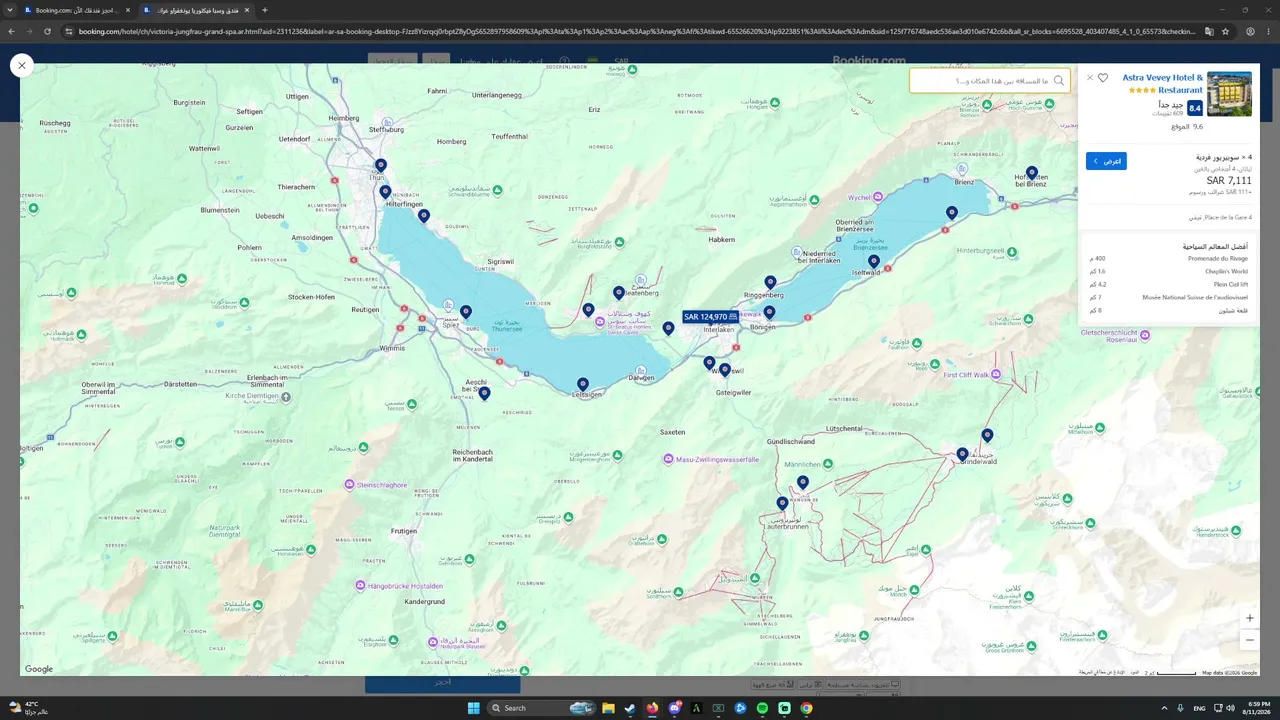The height and width of the screenshot is (720, 1280).
Task: Close the map overlay with the X button
Action: pyautogui.click(x=22, y=66)
